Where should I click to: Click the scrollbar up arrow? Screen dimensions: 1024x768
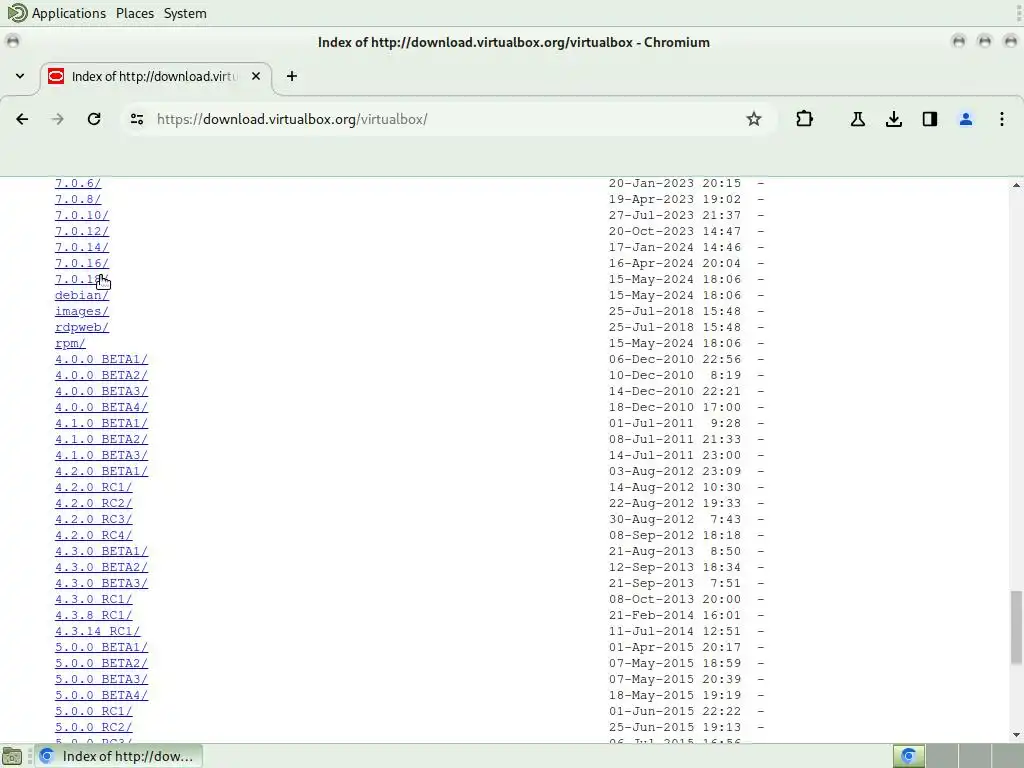[x=1016, y=185]
